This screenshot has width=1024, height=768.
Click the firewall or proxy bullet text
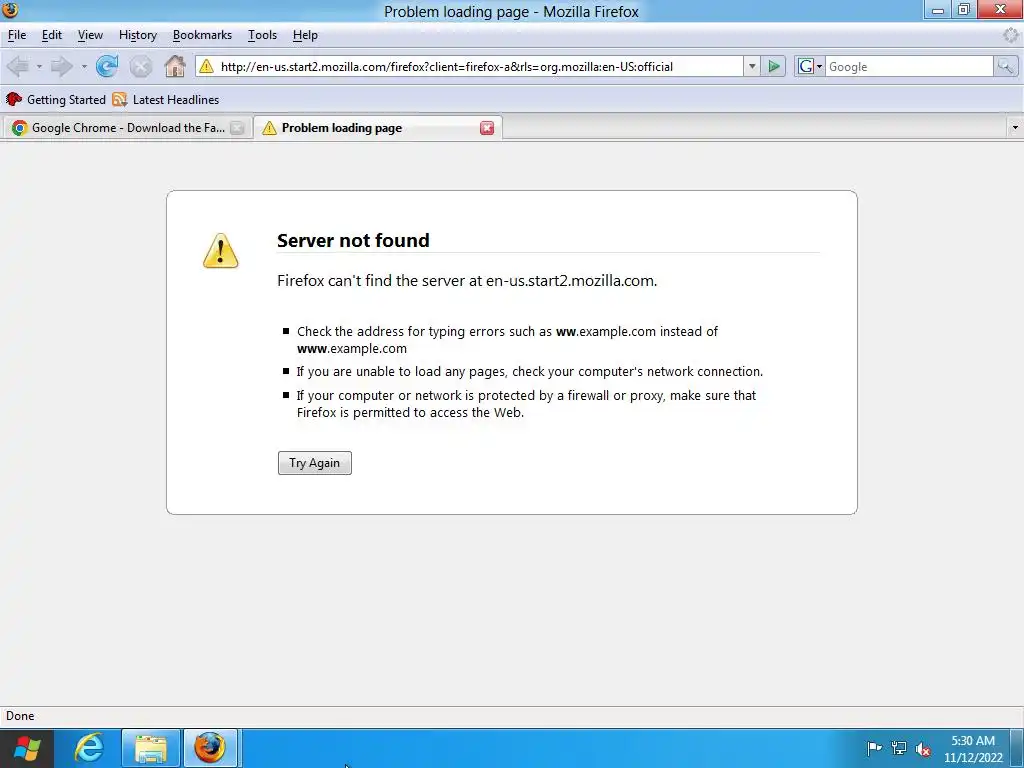(x=526, y=404)
